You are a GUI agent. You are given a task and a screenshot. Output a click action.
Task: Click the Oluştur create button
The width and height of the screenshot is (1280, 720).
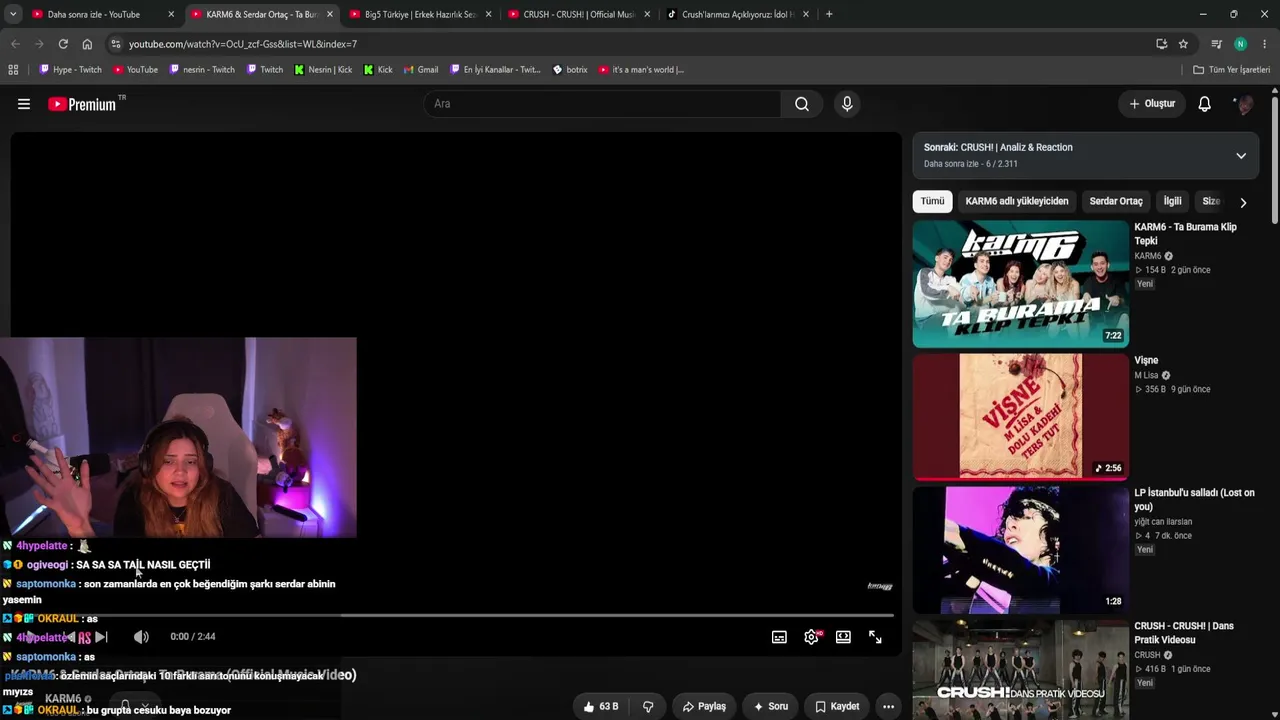[x=1152, y=104]
